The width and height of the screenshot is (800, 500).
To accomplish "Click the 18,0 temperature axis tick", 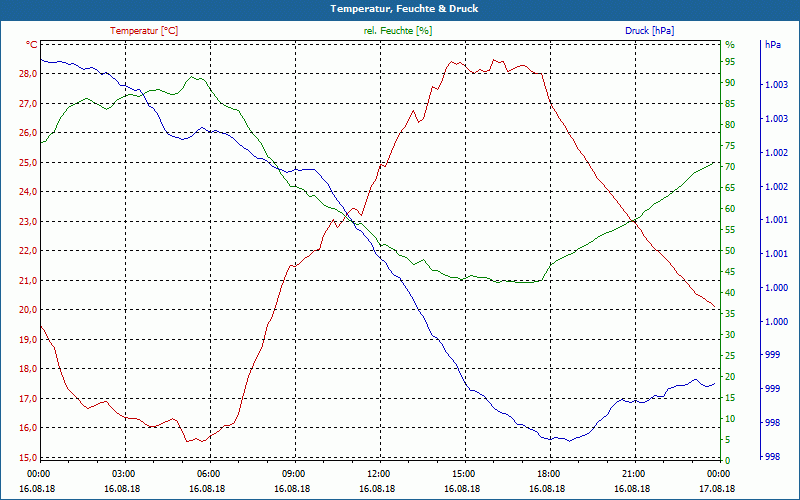I will pos(28,368).
